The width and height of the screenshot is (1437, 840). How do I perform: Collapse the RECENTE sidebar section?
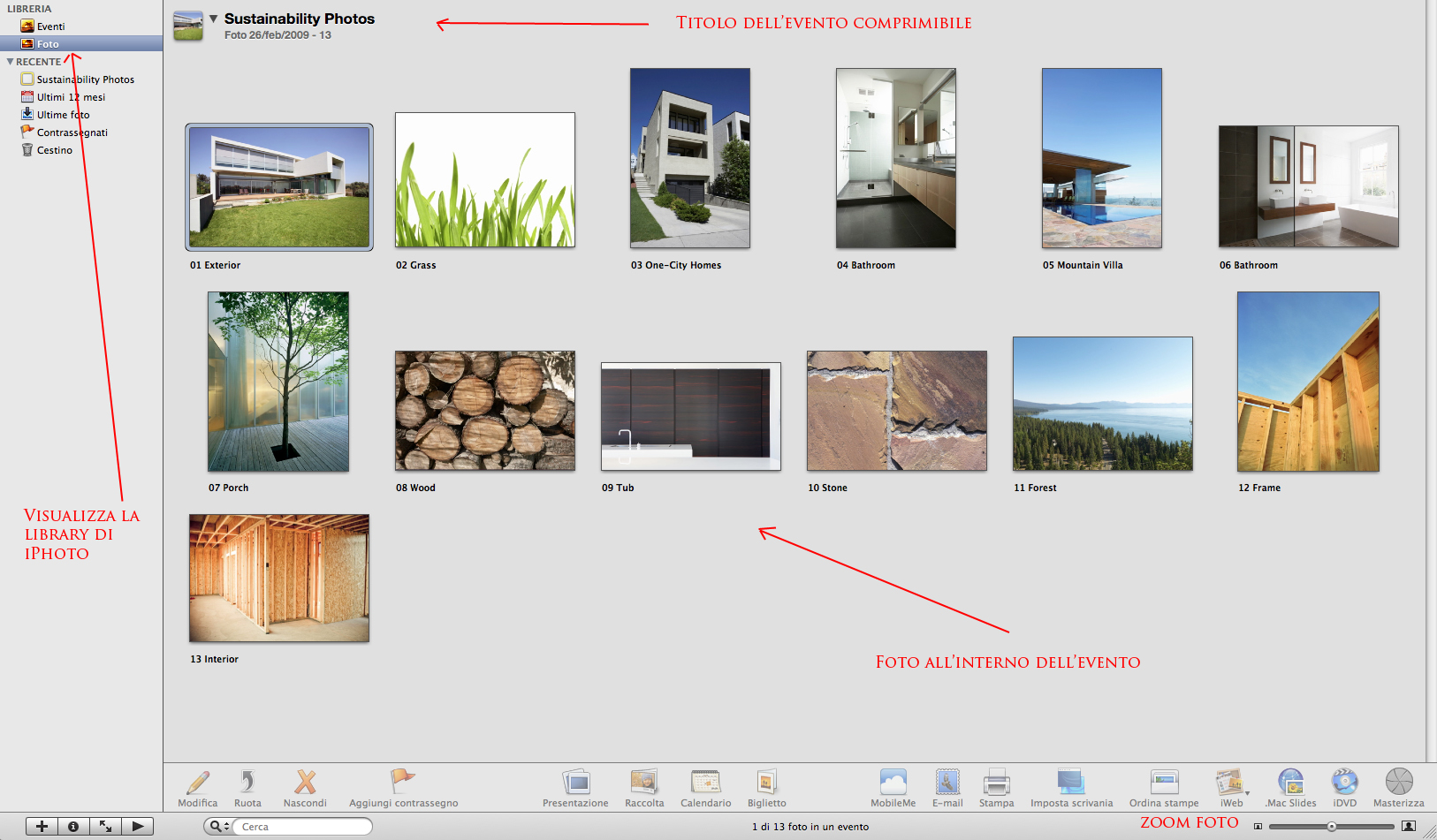10,62
